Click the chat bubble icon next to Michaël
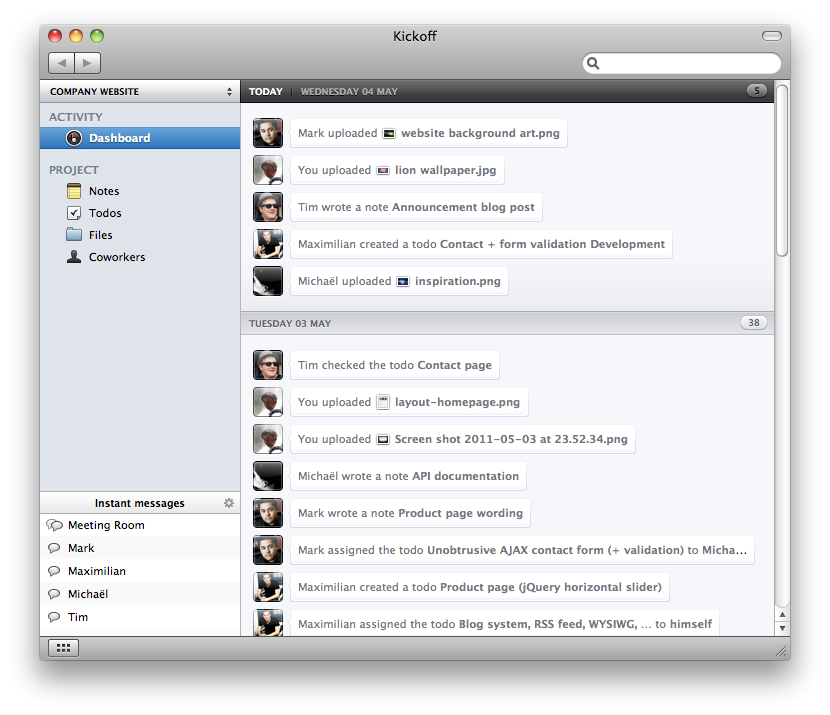The image size is (830, 715). click(54, 594)
